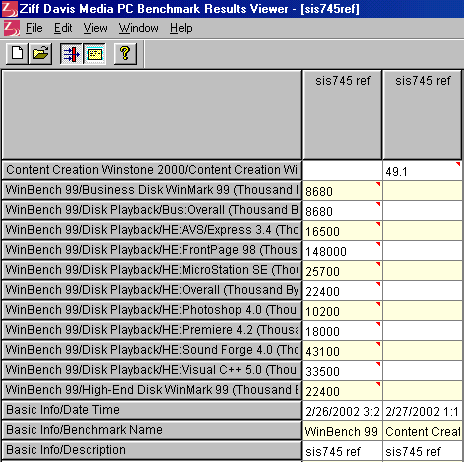The image size is (464, 462).
Task: Click the 2/26/2002 date cell
Action: pos(342,411)
